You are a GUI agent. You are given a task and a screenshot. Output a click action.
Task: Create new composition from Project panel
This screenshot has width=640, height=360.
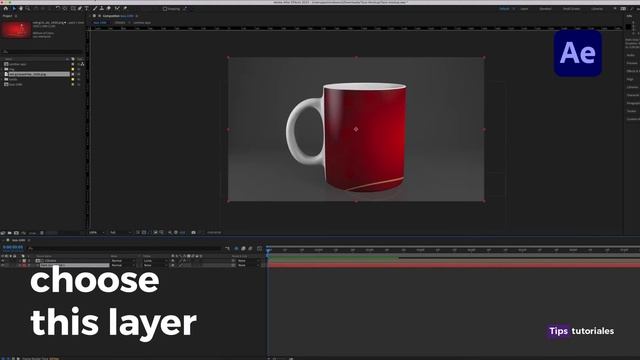coord(16,233)
